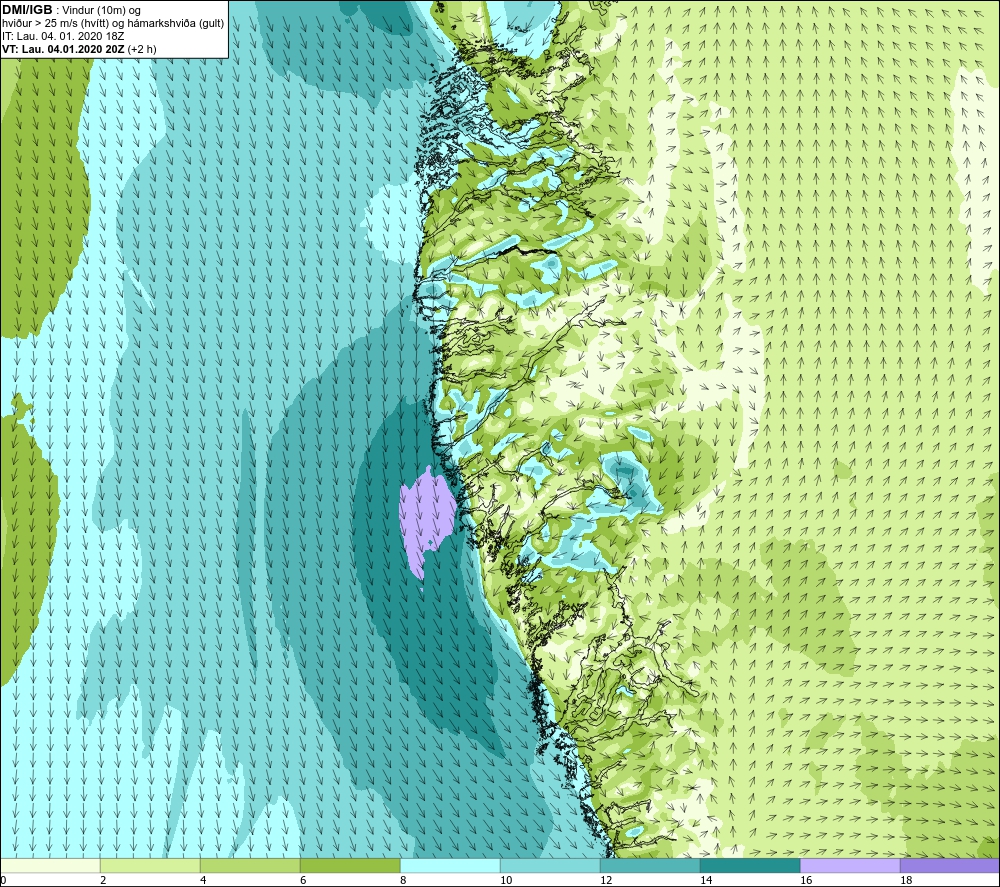This screenshot has width=1000, height=887.
Task: Click the purple legend swatch right of 18
Action: (x=950, y=865)
